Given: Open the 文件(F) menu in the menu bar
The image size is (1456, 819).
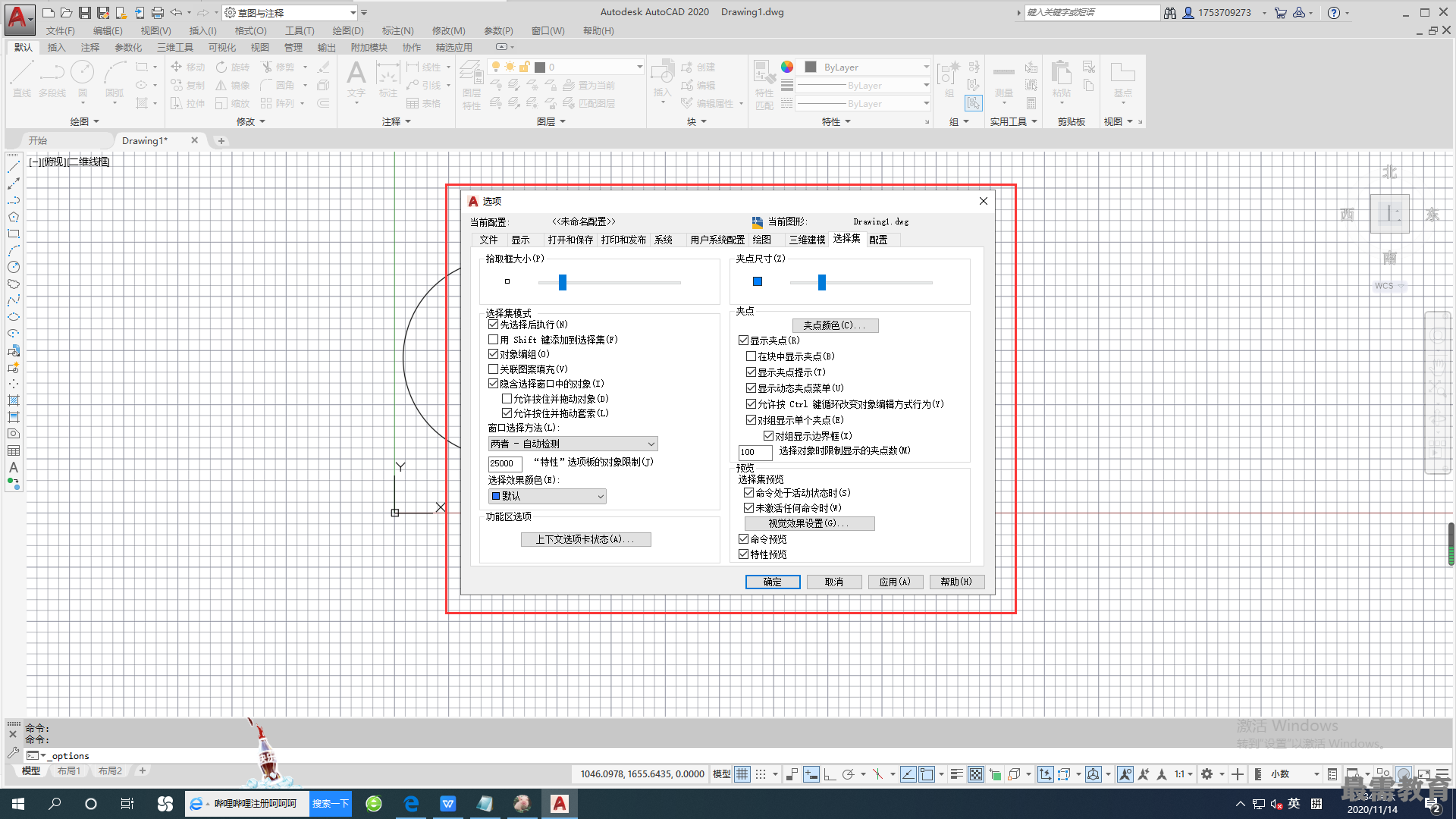Looking at the screenshot, I should tap(61, 31).
